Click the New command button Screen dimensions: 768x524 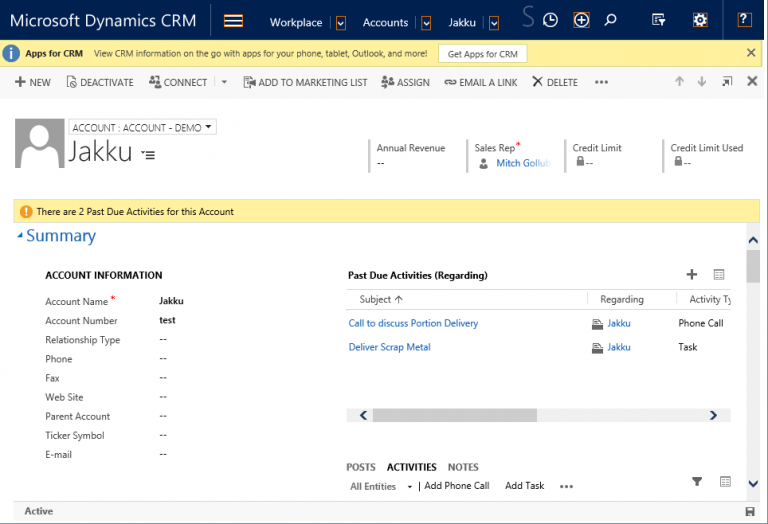(33, 82)
